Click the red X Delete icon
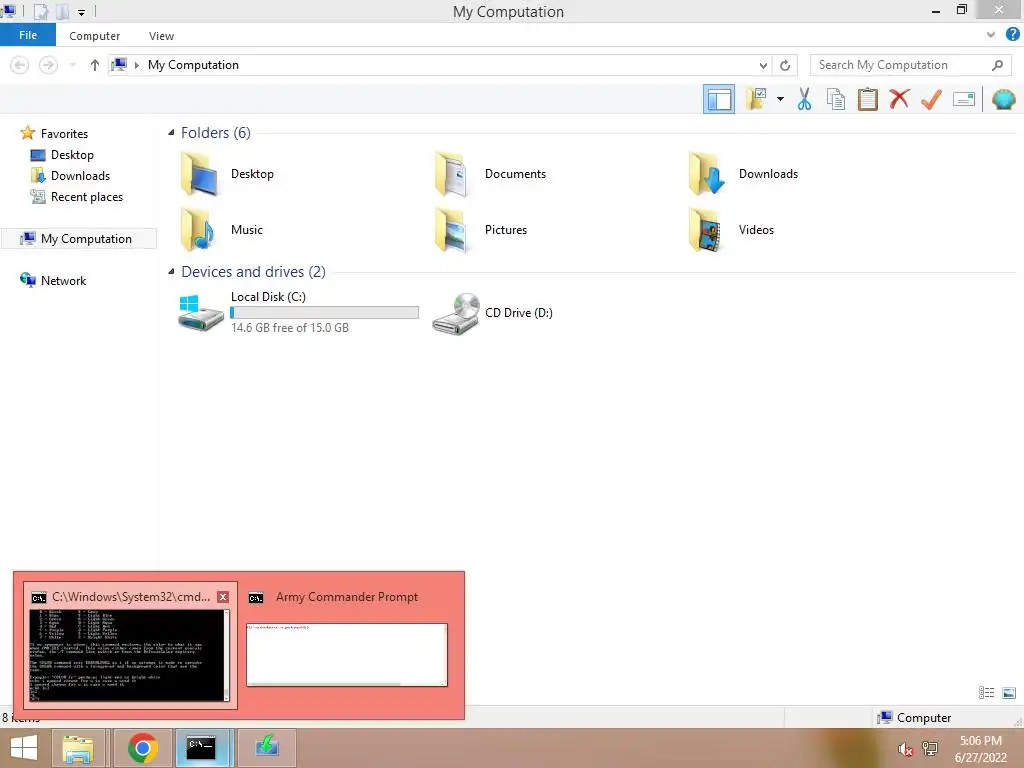The height and width of the screenshot is (768, 1024). coord(899,99)
